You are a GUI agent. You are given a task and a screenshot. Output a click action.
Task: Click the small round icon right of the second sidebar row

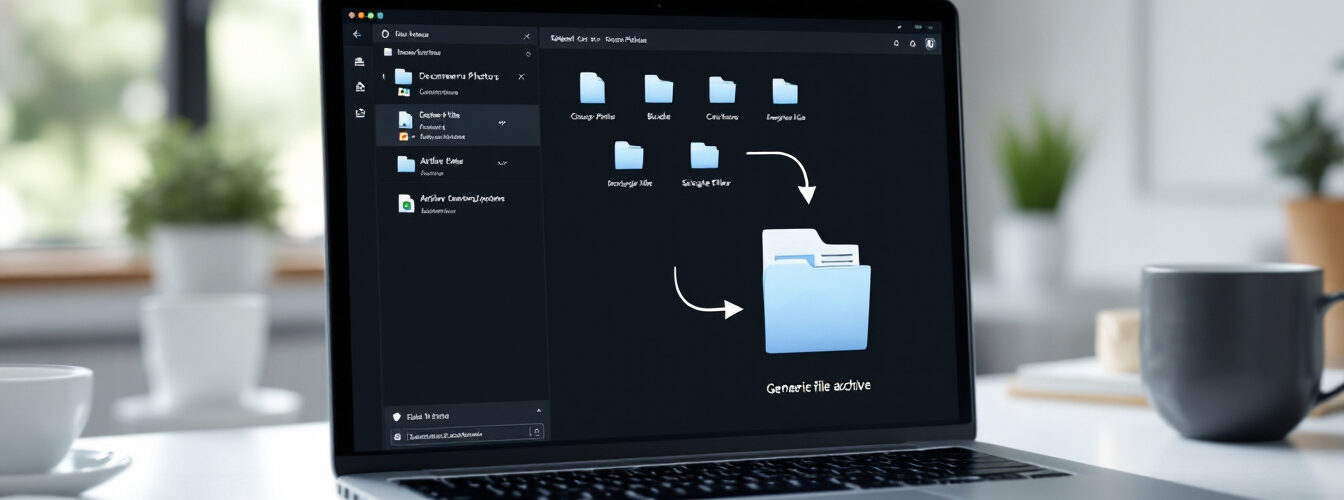click(x=528, y=53)
